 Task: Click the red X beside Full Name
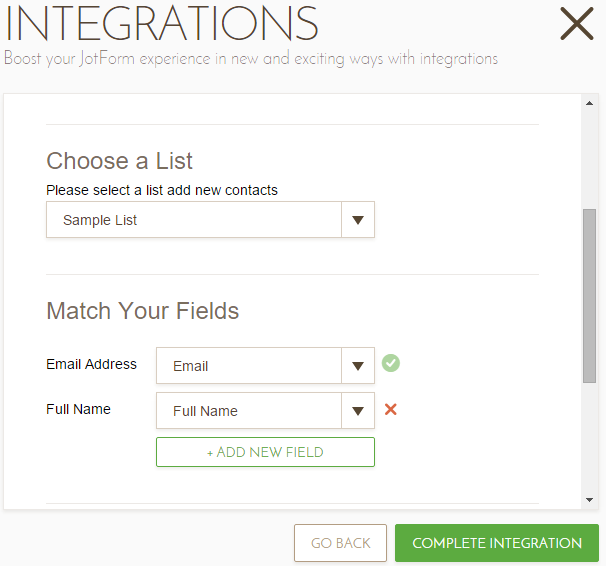(x=391, y=409)
